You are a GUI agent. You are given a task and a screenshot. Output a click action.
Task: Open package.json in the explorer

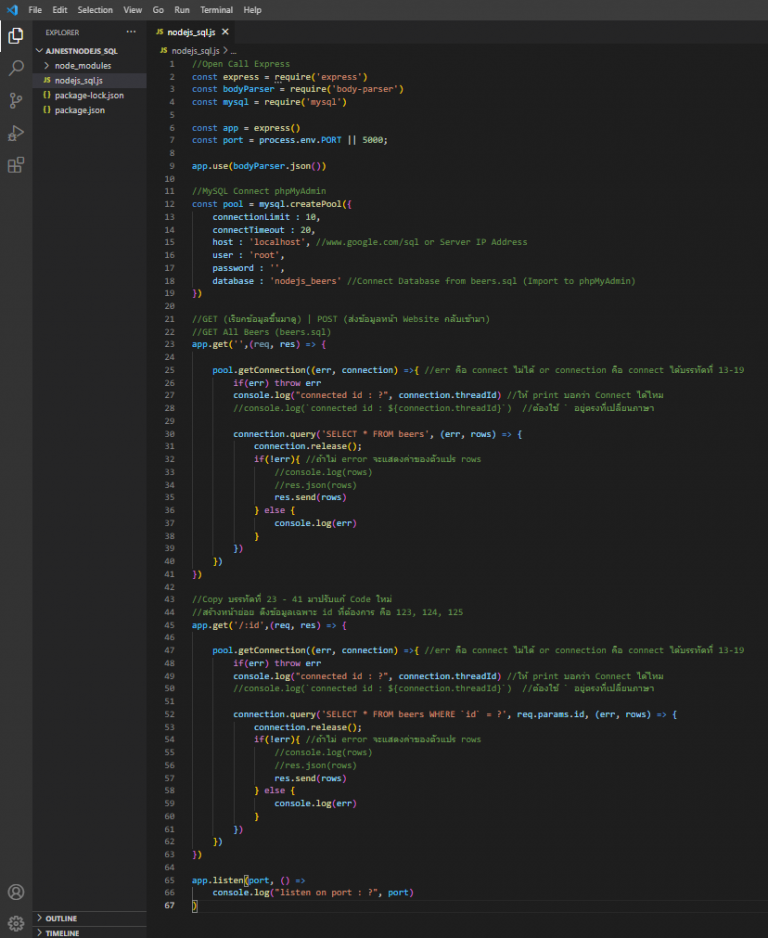(x=80, y=110)
